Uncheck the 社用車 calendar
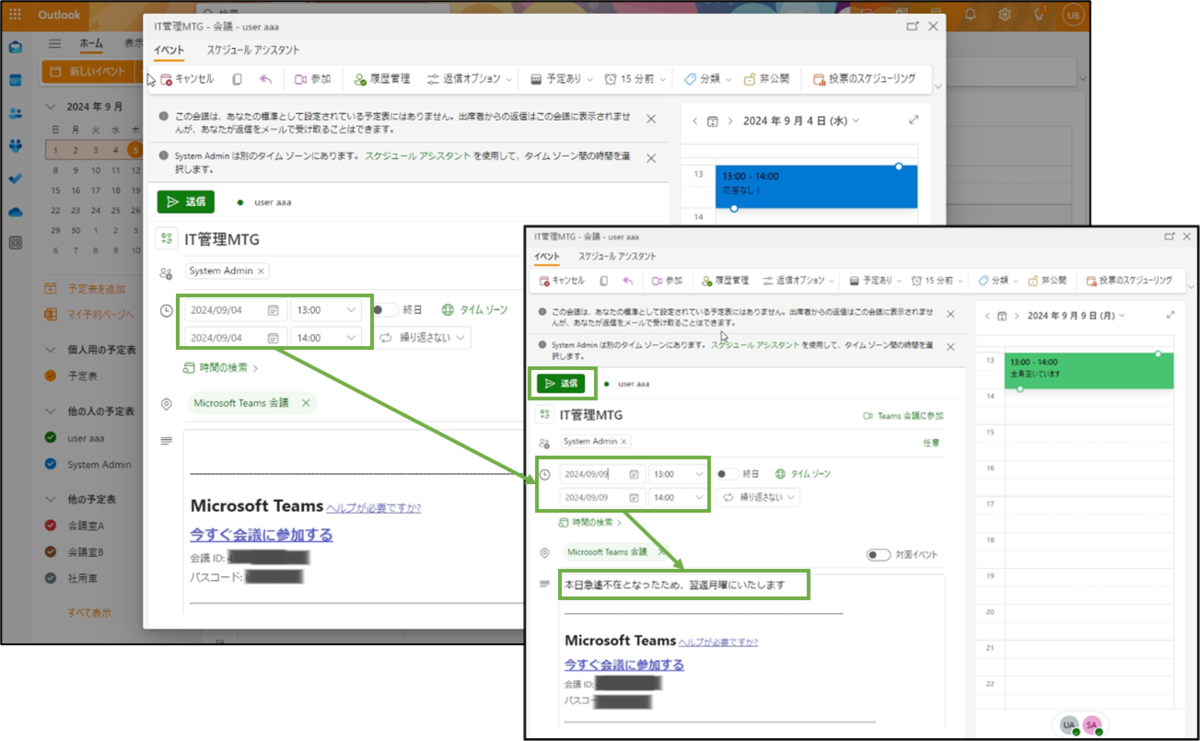 coord(51,578)
